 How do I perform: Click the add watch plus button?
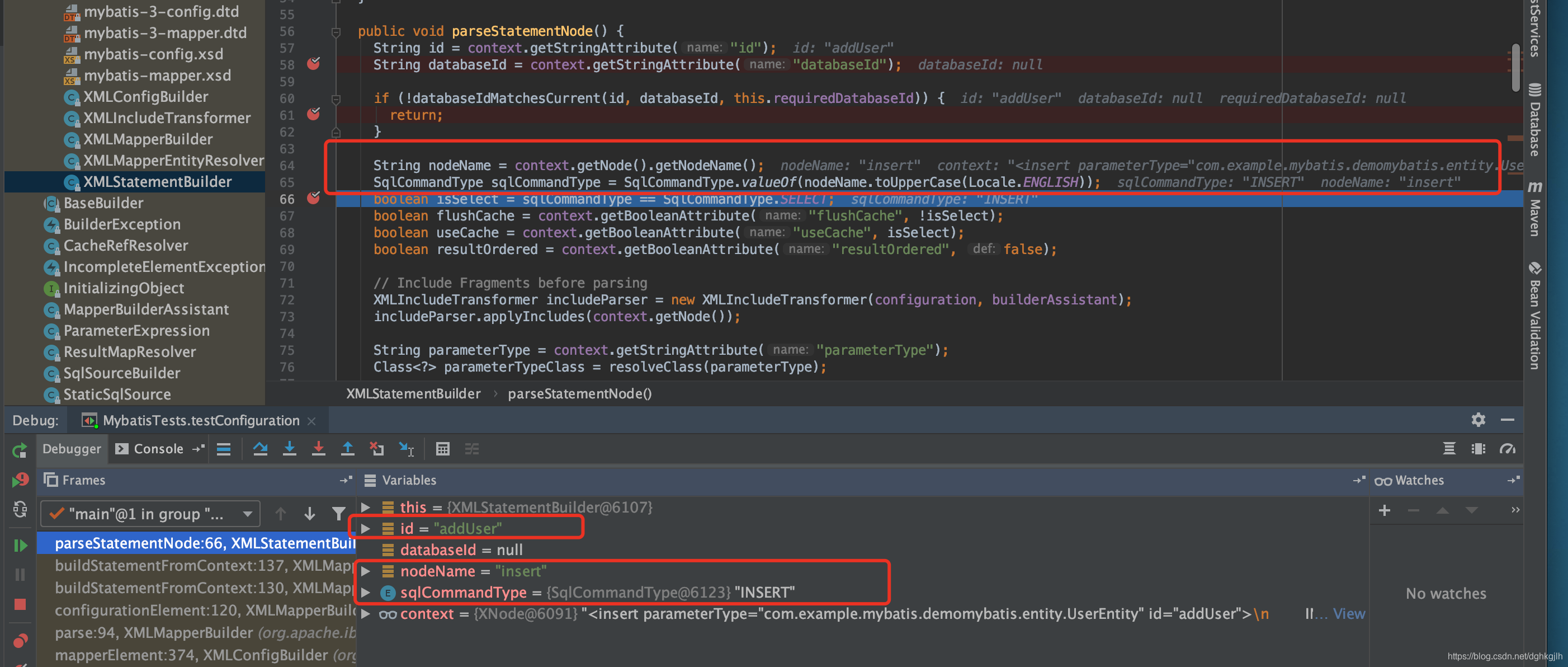click(1384, 510)
